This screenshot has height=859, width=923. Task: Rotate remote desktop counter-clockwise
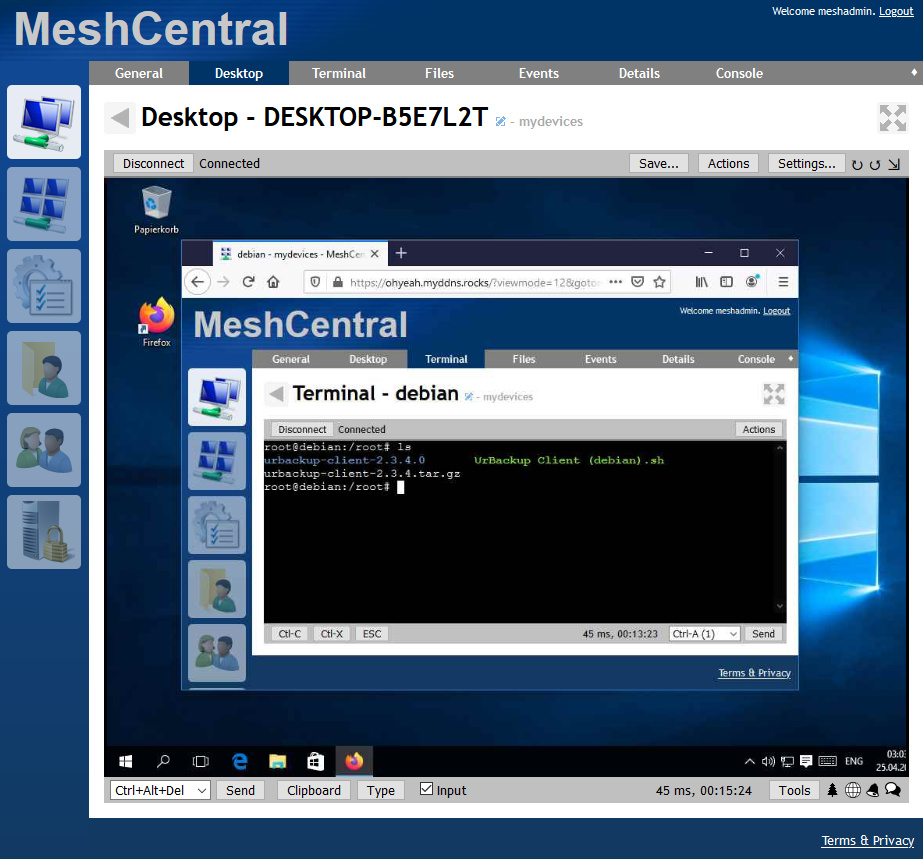875,165
